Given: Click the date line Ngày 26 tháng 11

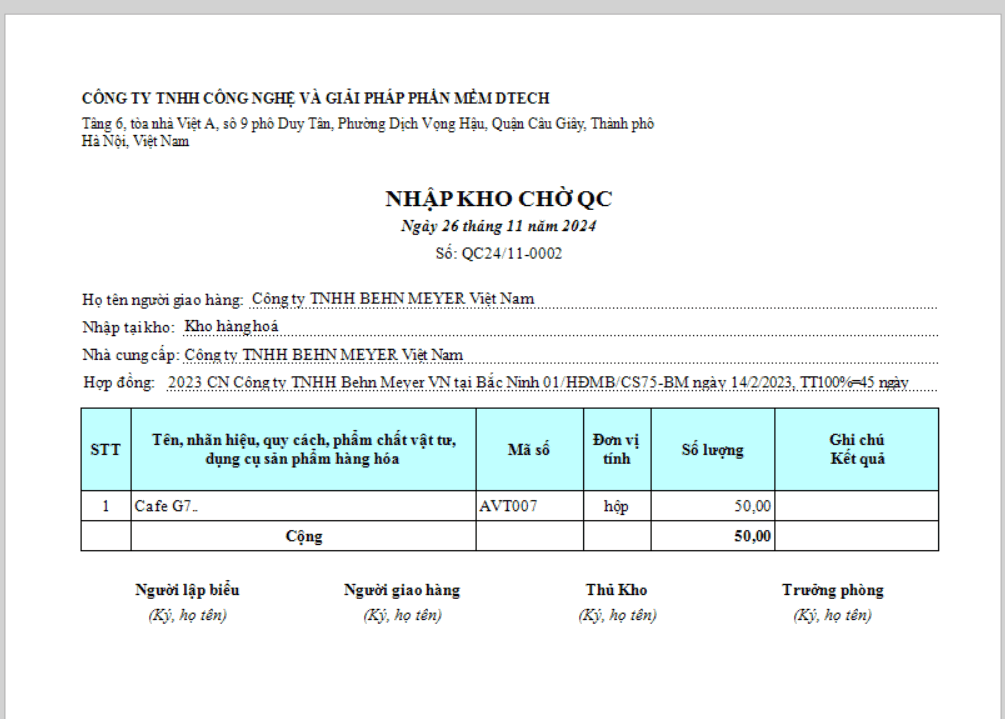Looking at the screenshot, I should click(x=498, y=226).
